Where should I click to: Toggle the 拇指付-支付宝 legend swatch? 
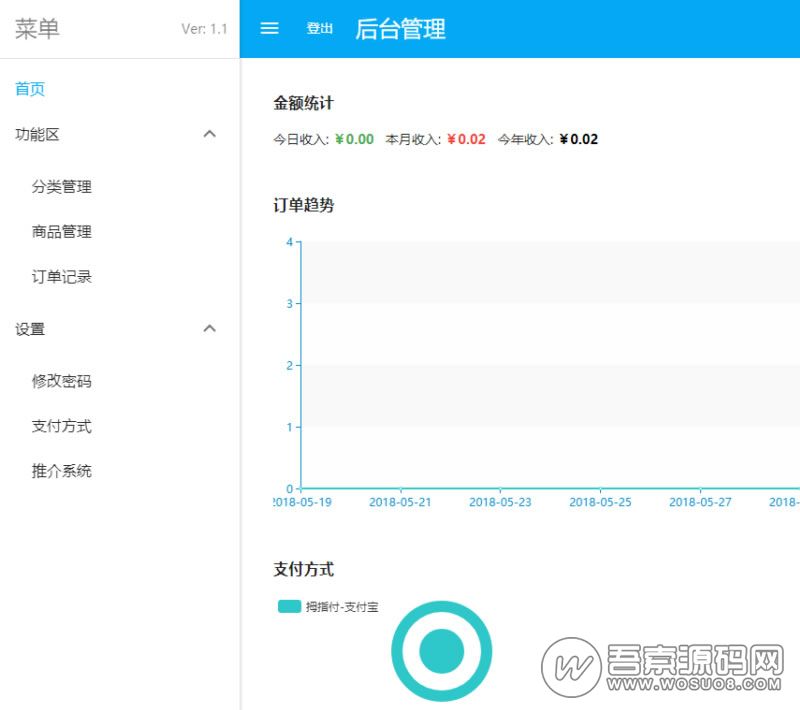click(x=289, y=606)
